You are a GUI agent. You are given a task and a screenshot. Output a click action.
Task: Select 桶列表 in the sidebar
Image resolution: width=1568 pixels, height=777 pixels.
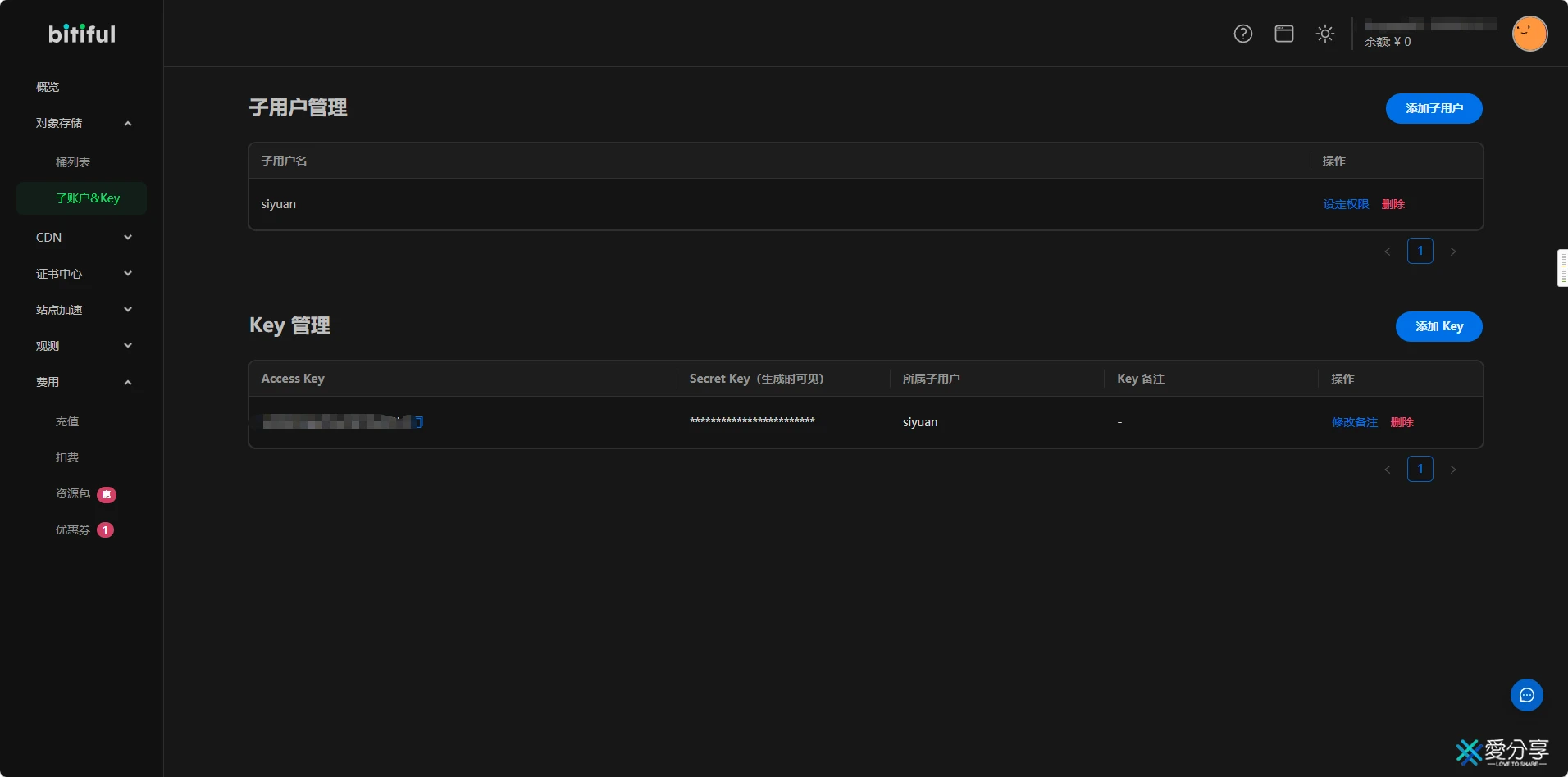[x=73, y=162]
